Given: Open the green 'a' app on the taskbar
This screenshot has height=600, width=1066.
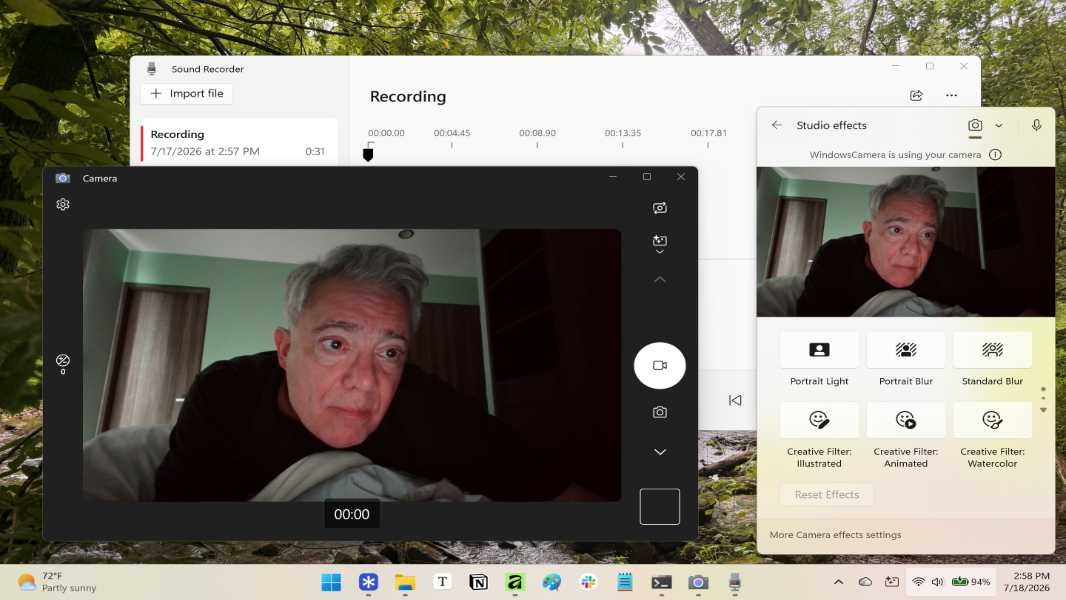Looking at the screenshot, I should (x=515, y=582).
